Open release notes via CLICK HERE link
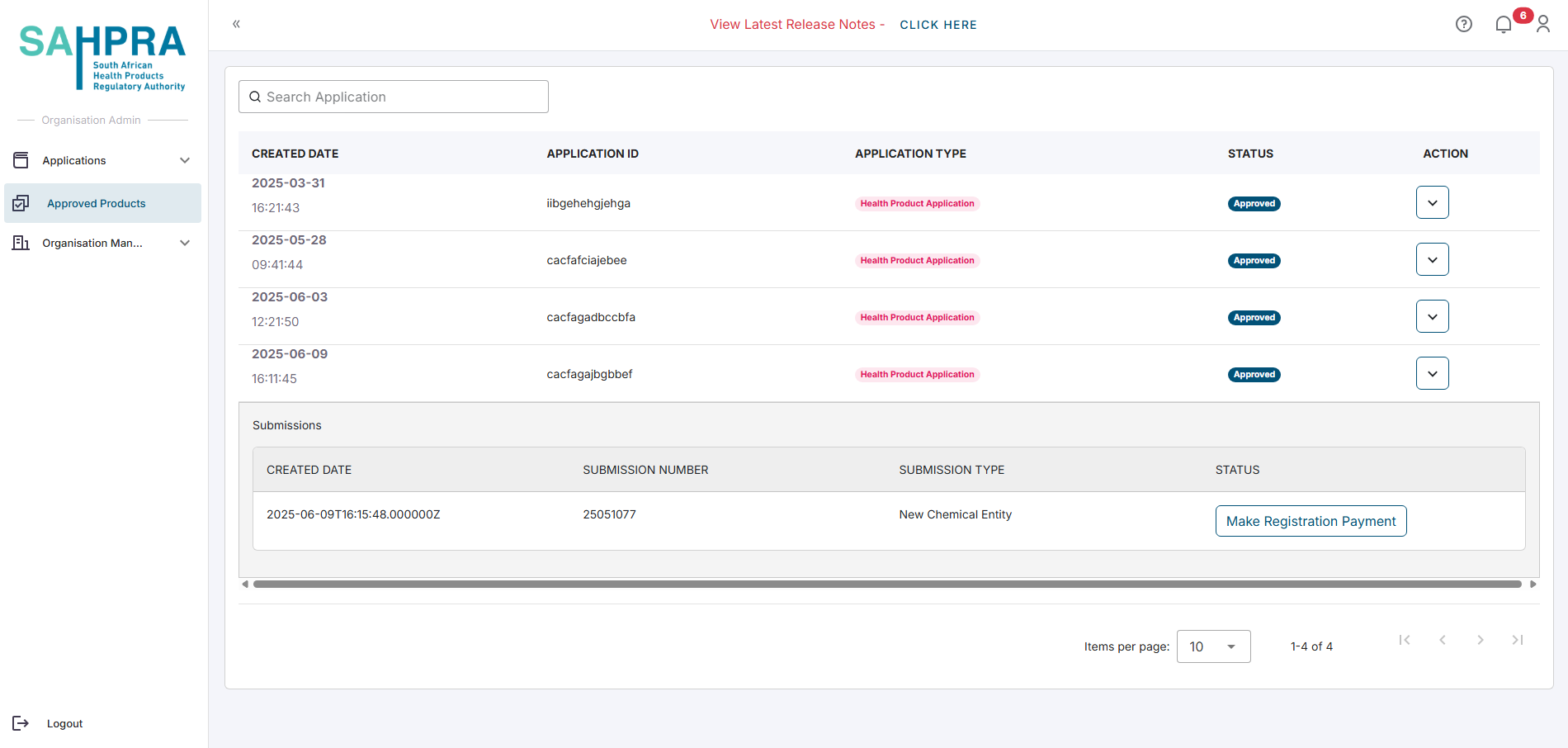 pos(937,25)
